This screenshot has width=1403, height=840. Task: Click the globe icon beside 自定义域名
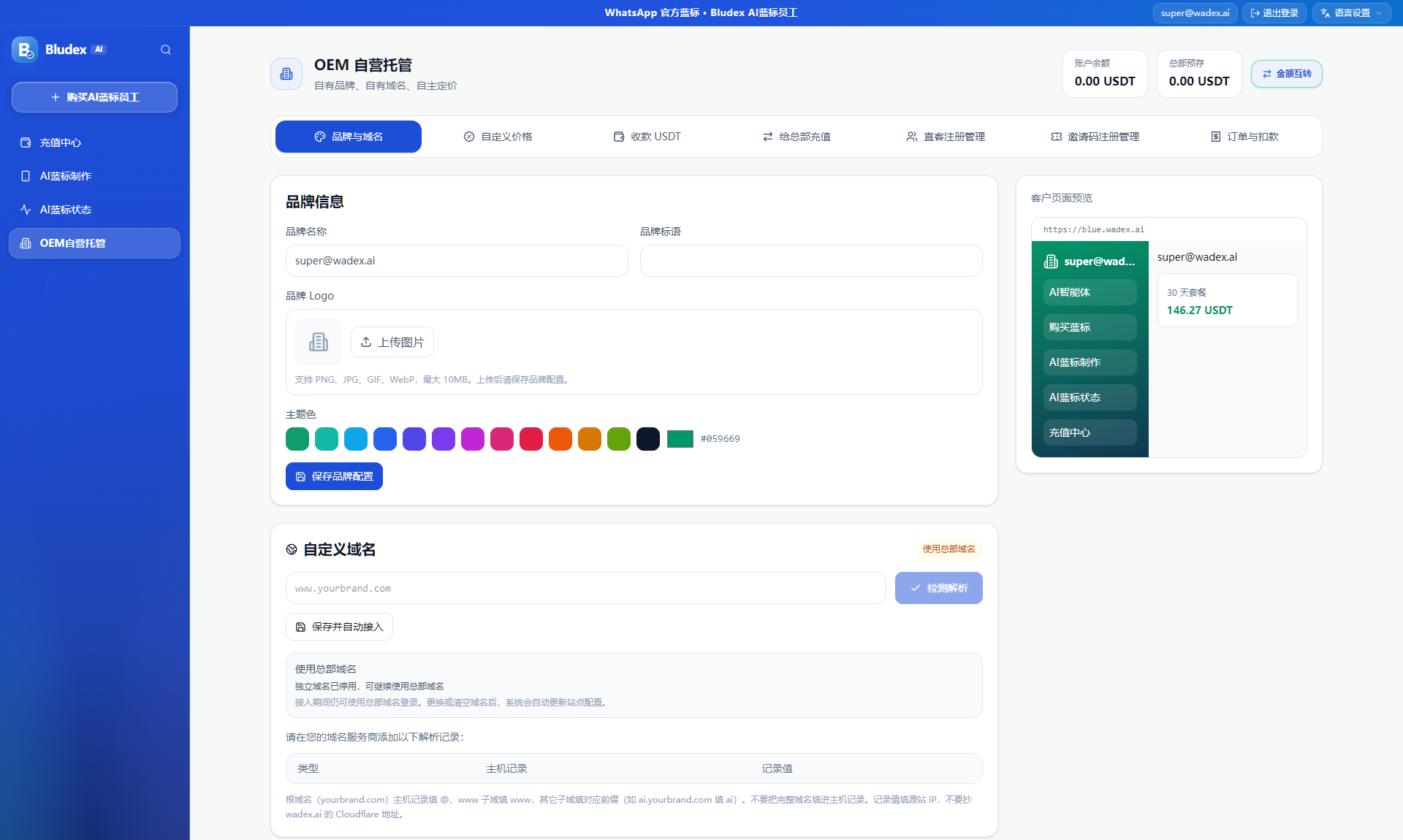pyautogui.click(x=292, y=549)
